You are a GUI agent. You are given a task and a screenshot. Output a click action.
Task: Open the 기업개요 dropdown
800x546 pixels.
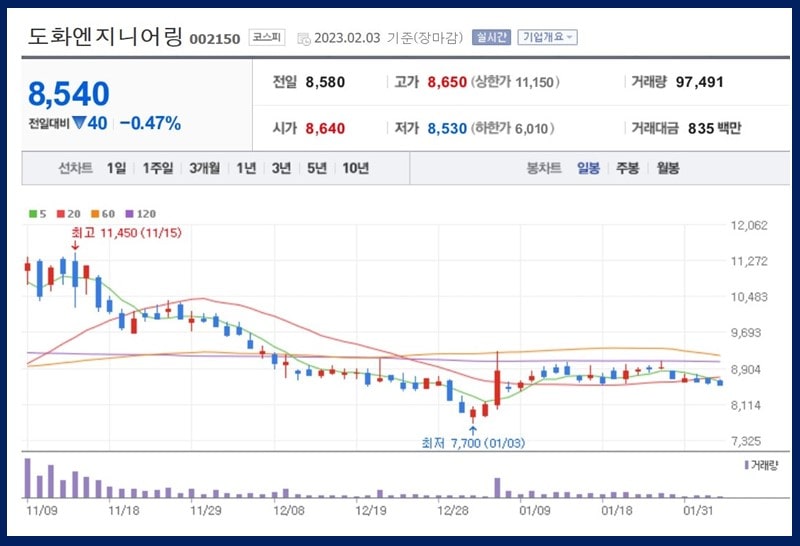[547, 37]
